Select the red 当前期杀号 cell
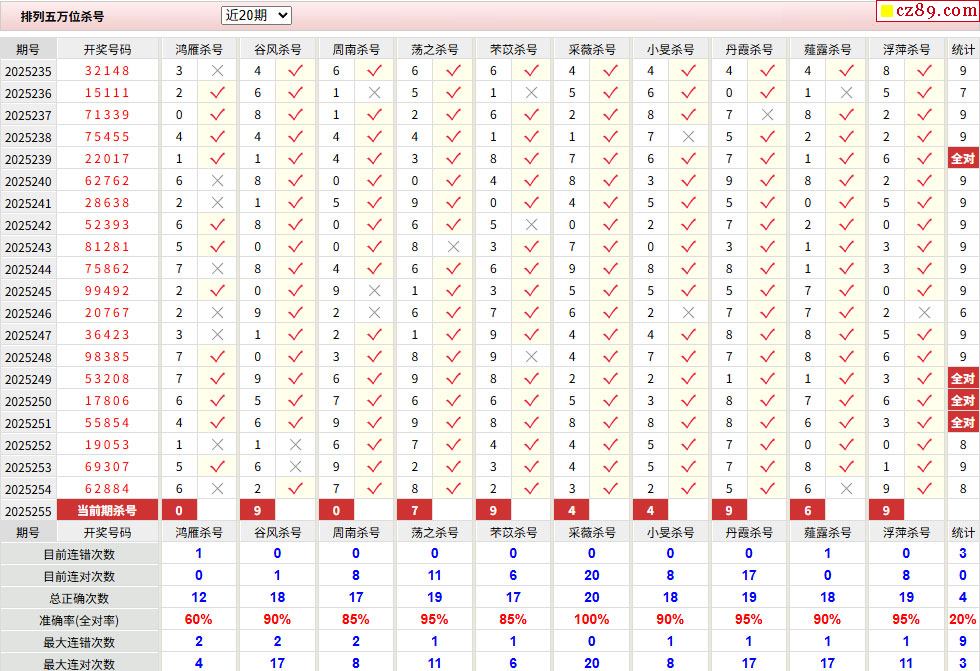This screenshot has width=980, height=671. pyautogui.click(x=107, y=510)
